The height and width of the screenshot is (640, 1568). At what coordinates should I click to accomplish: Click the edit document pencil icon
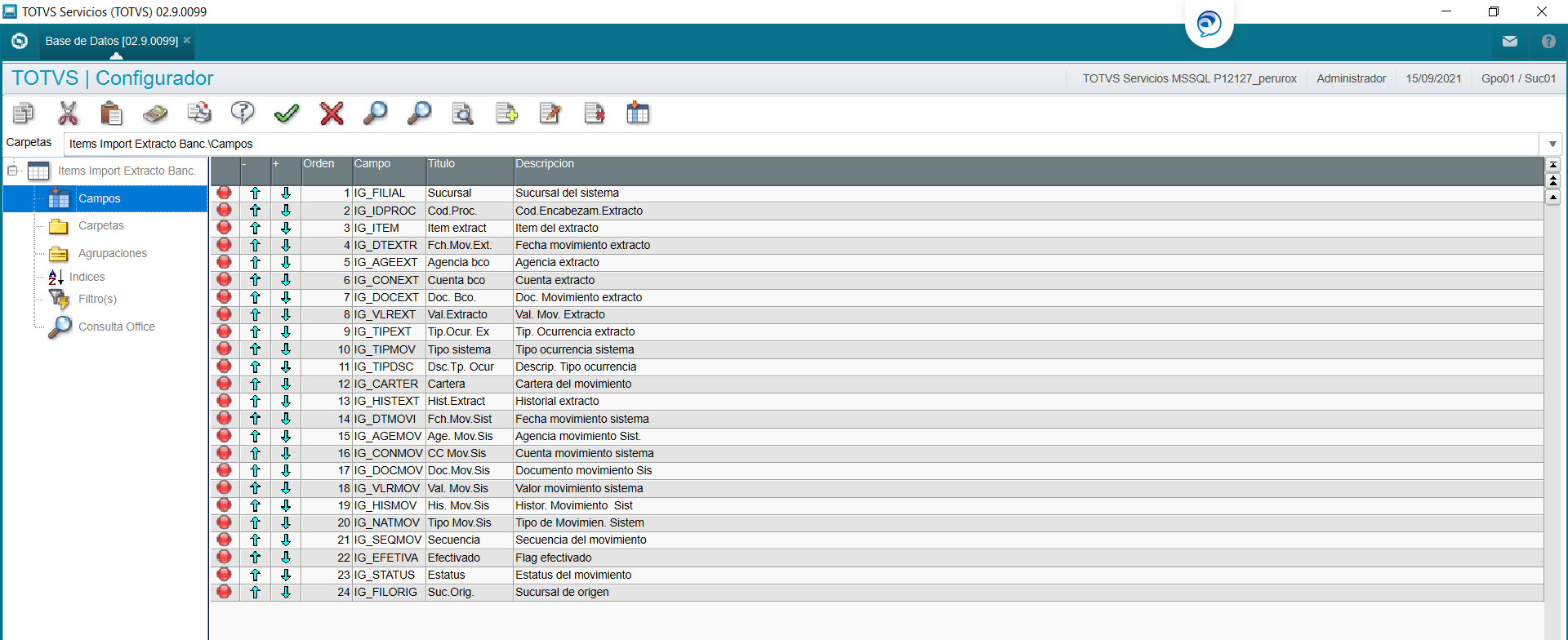click(550, 113)
